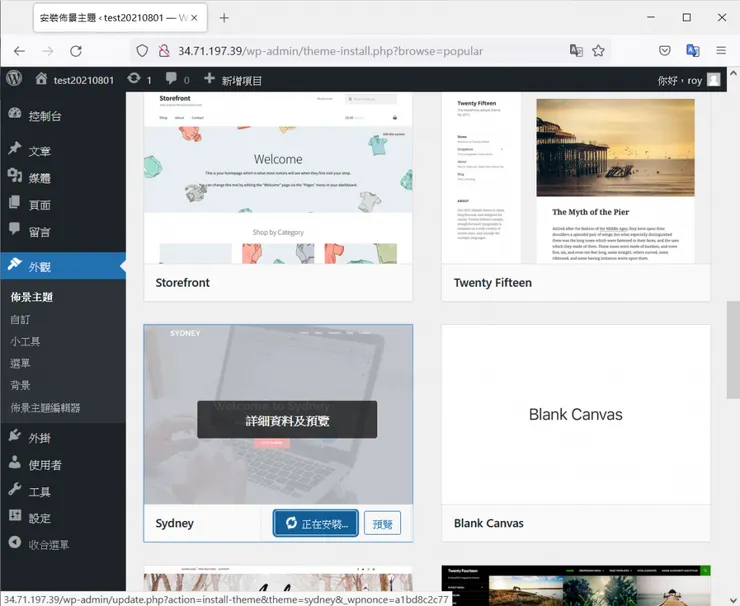Image resolution: width=740 pixels, height=606 pixels.
Task: Click the 預覽 button for Sydney
Action: tap(382, 523)
